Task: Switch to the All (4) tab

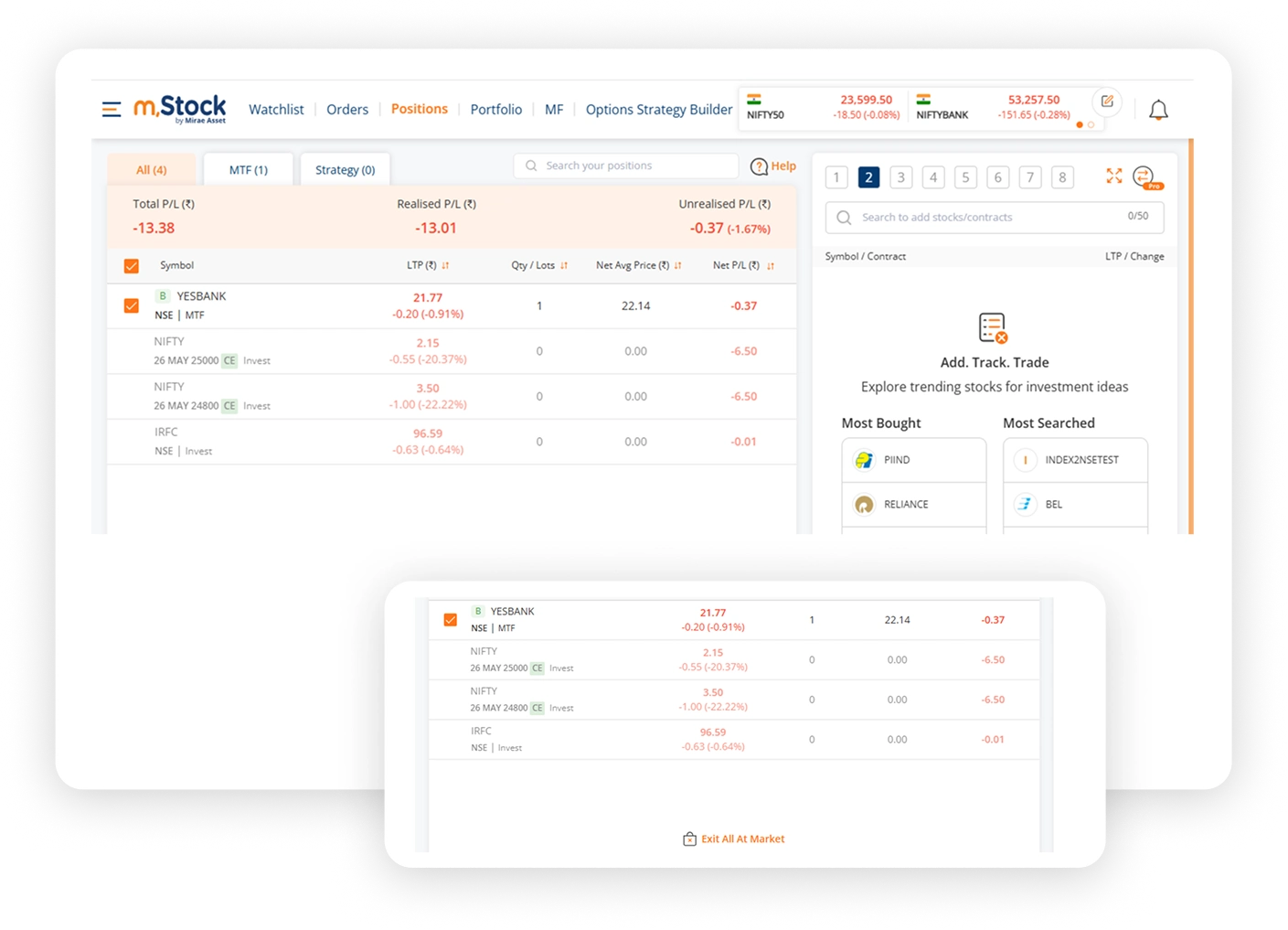Action: (152, 170)
